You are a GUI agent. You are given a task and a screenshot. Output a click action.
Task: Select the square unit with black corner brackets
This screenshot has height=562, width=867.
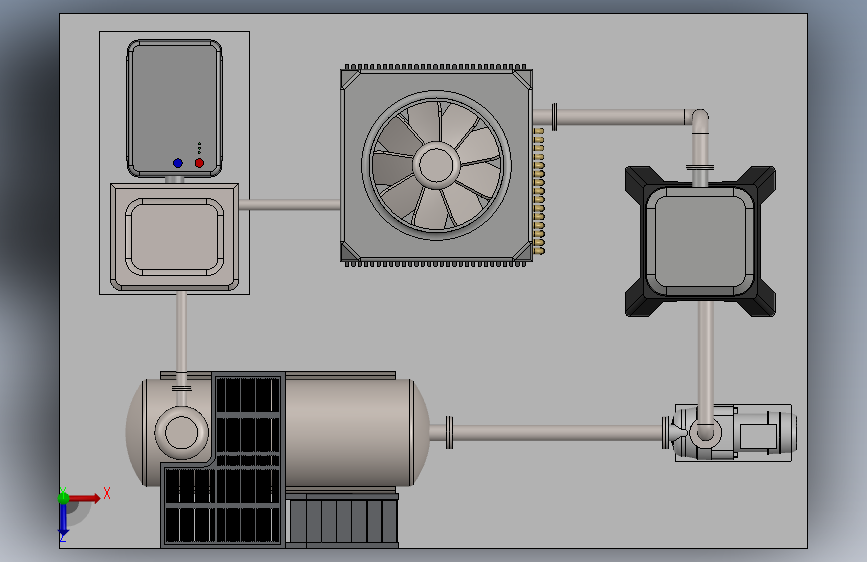[x=700, y=241]
